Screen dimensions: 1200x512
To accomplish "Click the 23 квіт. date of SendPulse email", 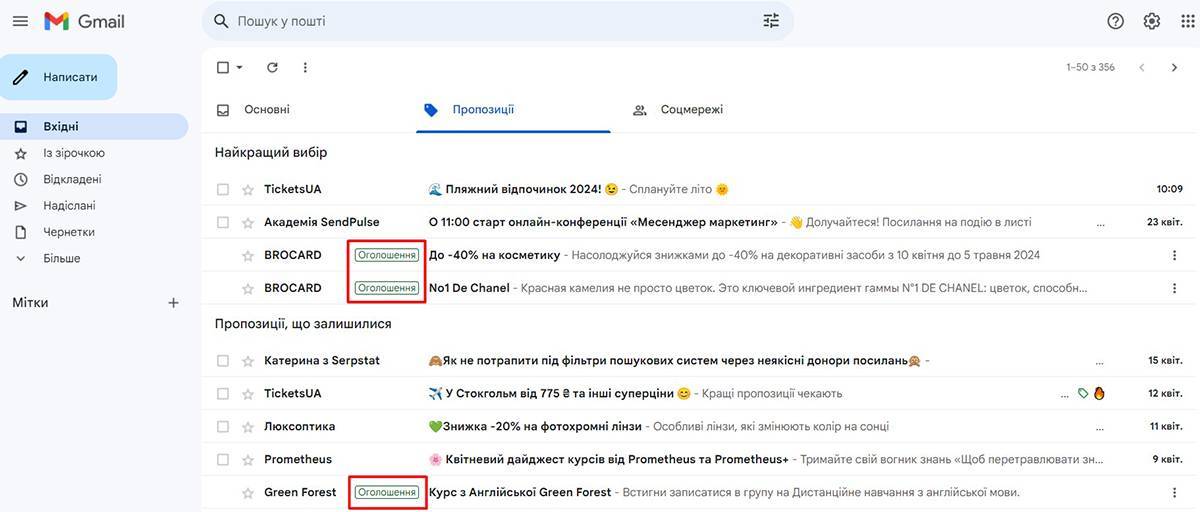I will point(1165,222).
